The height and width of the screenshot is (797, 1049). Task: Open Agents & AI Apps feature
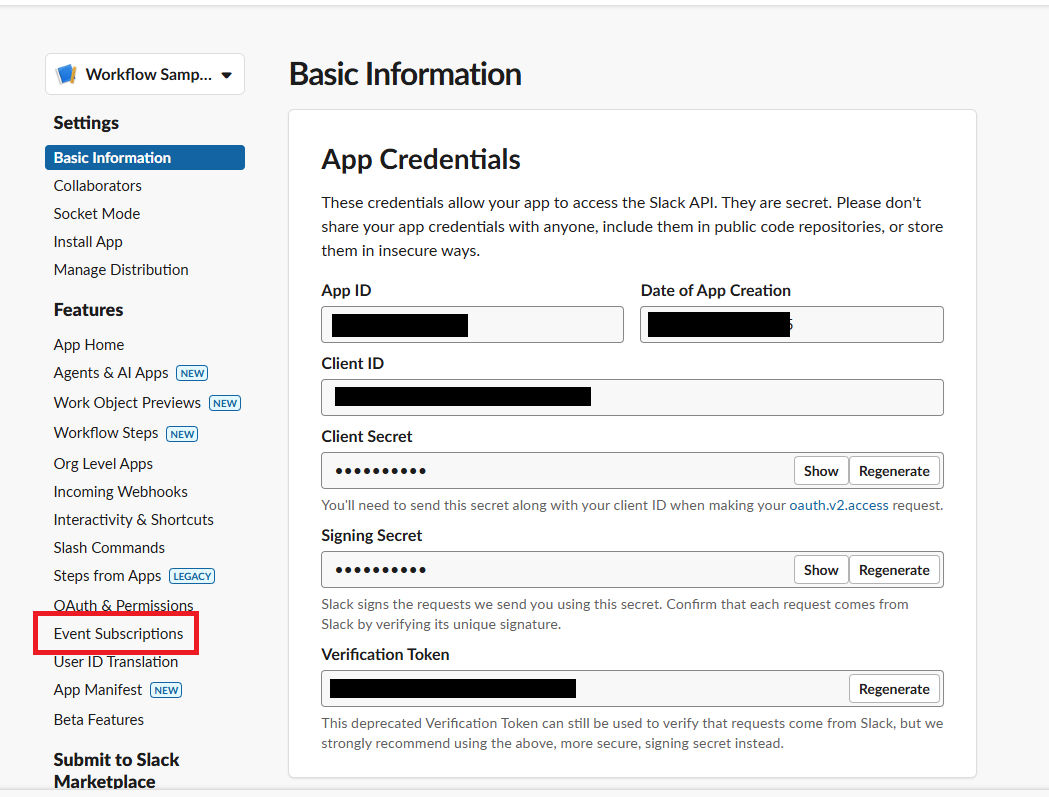[x=111, y=373]
